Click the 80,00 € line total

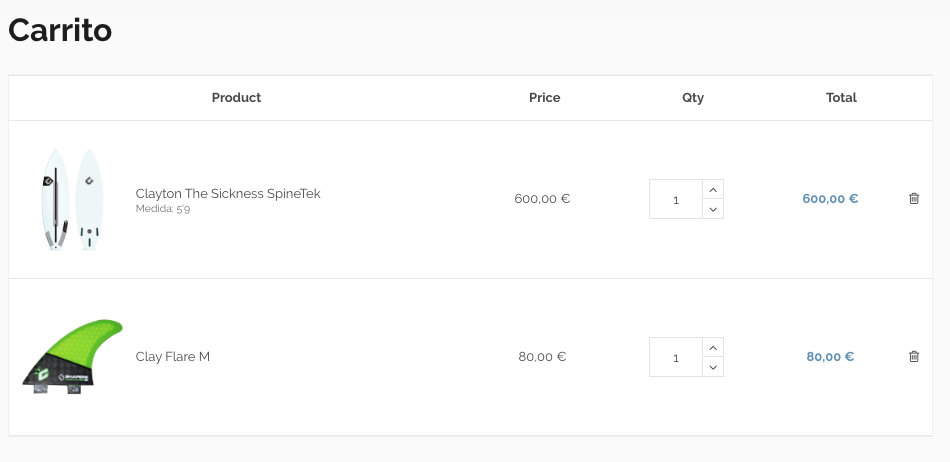pyautogui.click(x=830, y=357)
